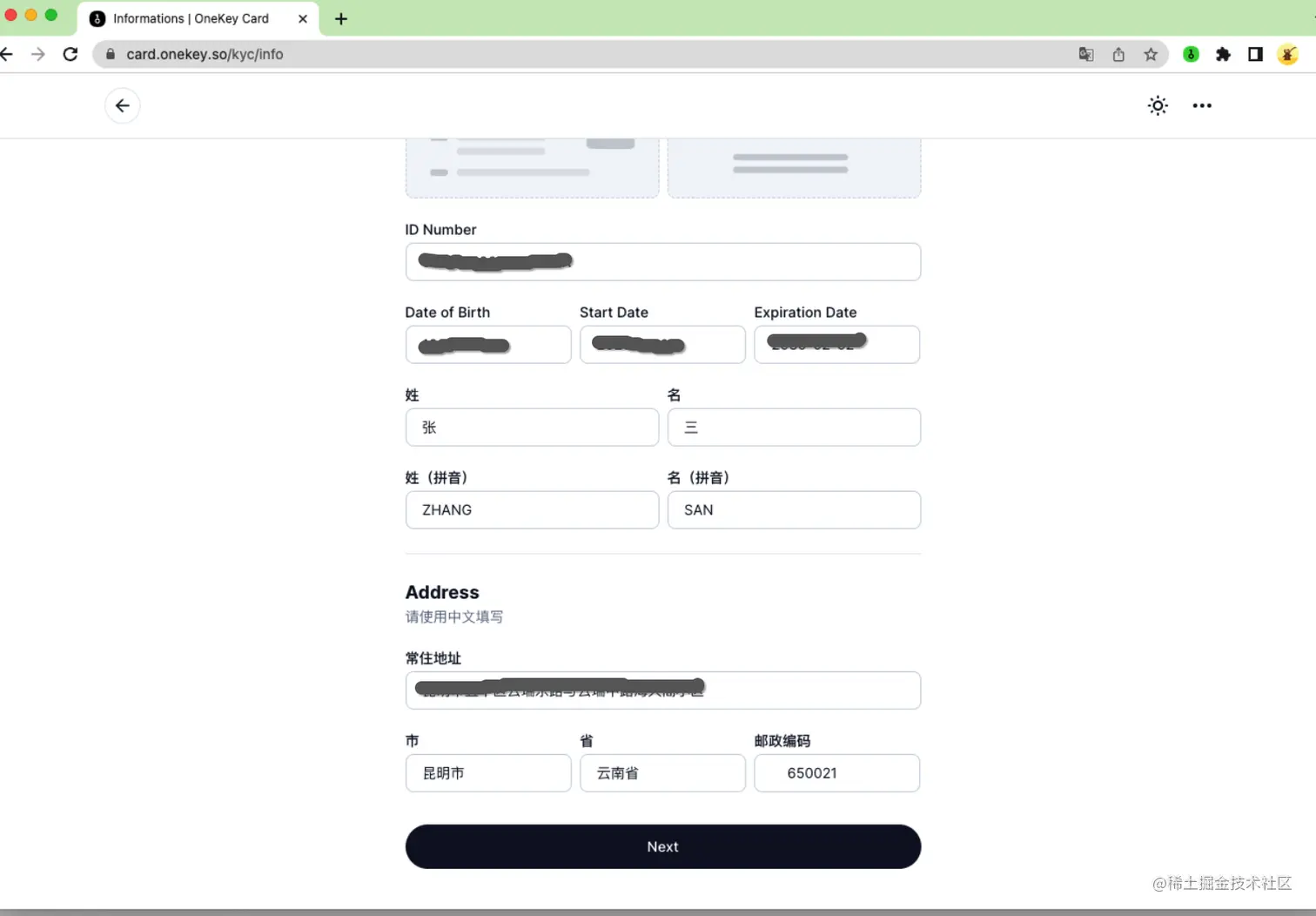Click the 市 field containing 昆明市
Screen dimensions: 1316x916
coord(488,773)
